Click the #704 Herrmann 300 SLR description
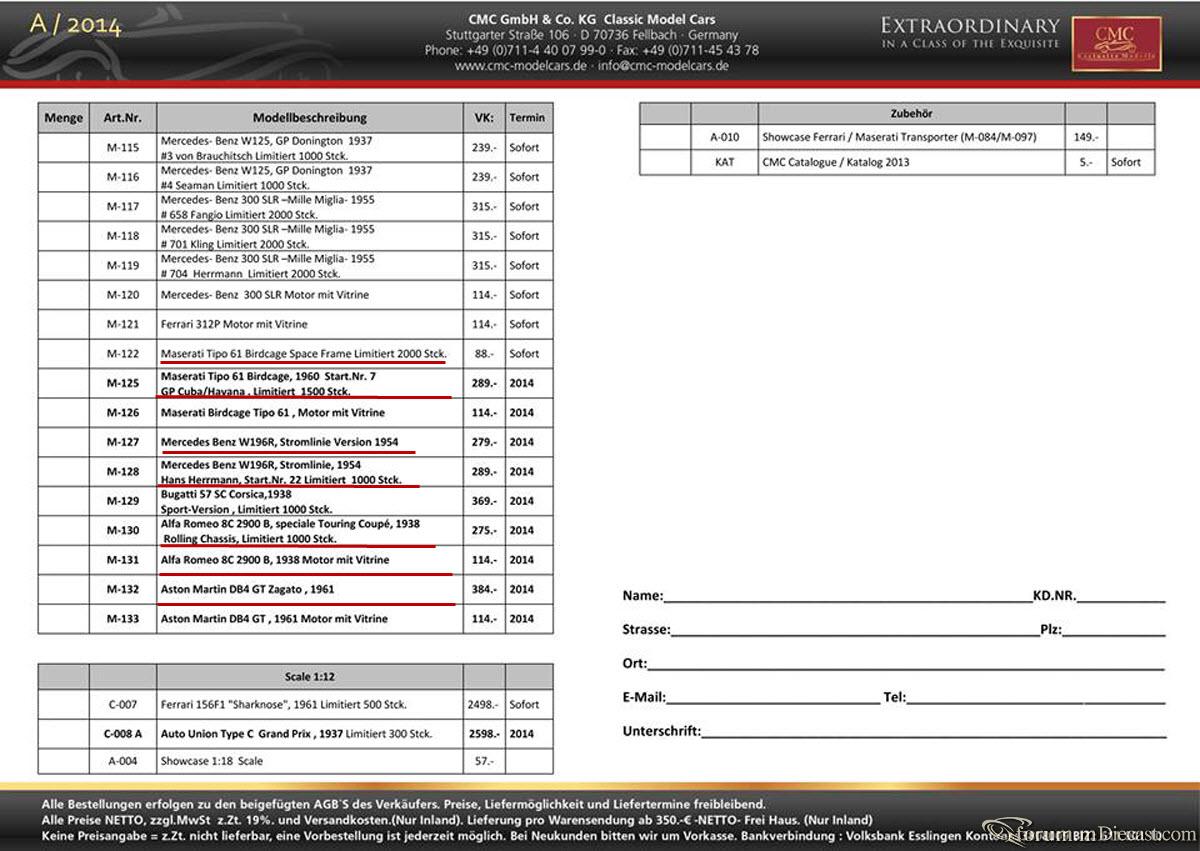 (x=268, y=266)
